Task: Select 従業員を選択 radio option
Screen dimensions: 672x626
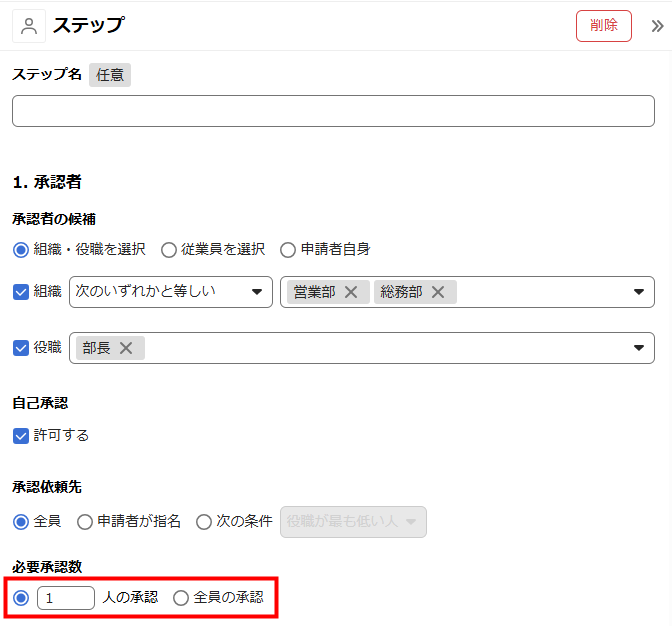Action: point(169,249)
